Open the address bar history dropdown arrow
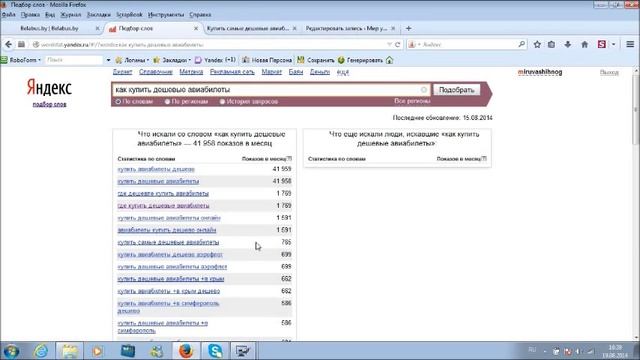This screenshot has width=640, height=360. (x=389, y=44)
